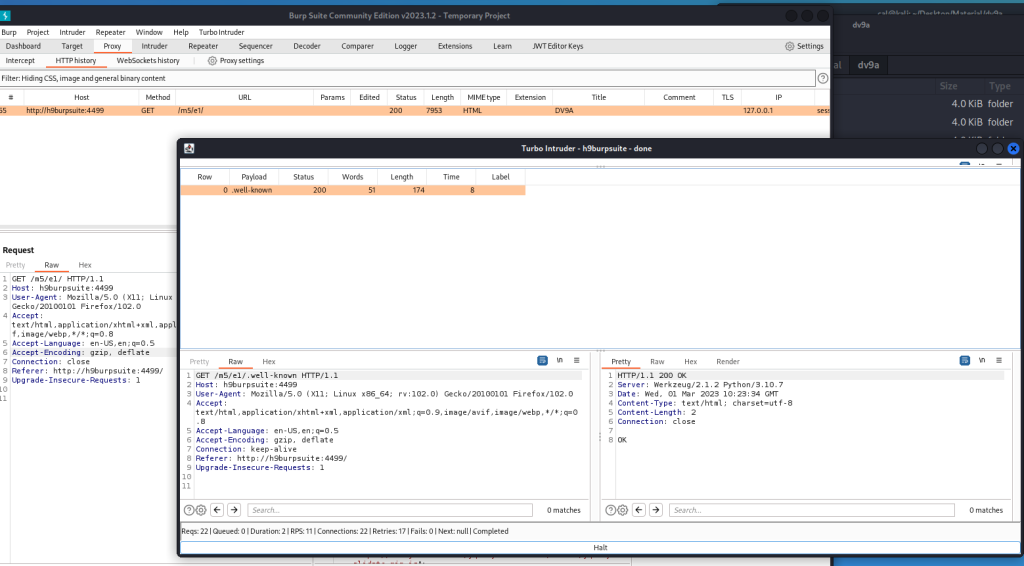Select the h9burpsuite:4499 history row
1024x566 pixels.
[x=415, y=110]
